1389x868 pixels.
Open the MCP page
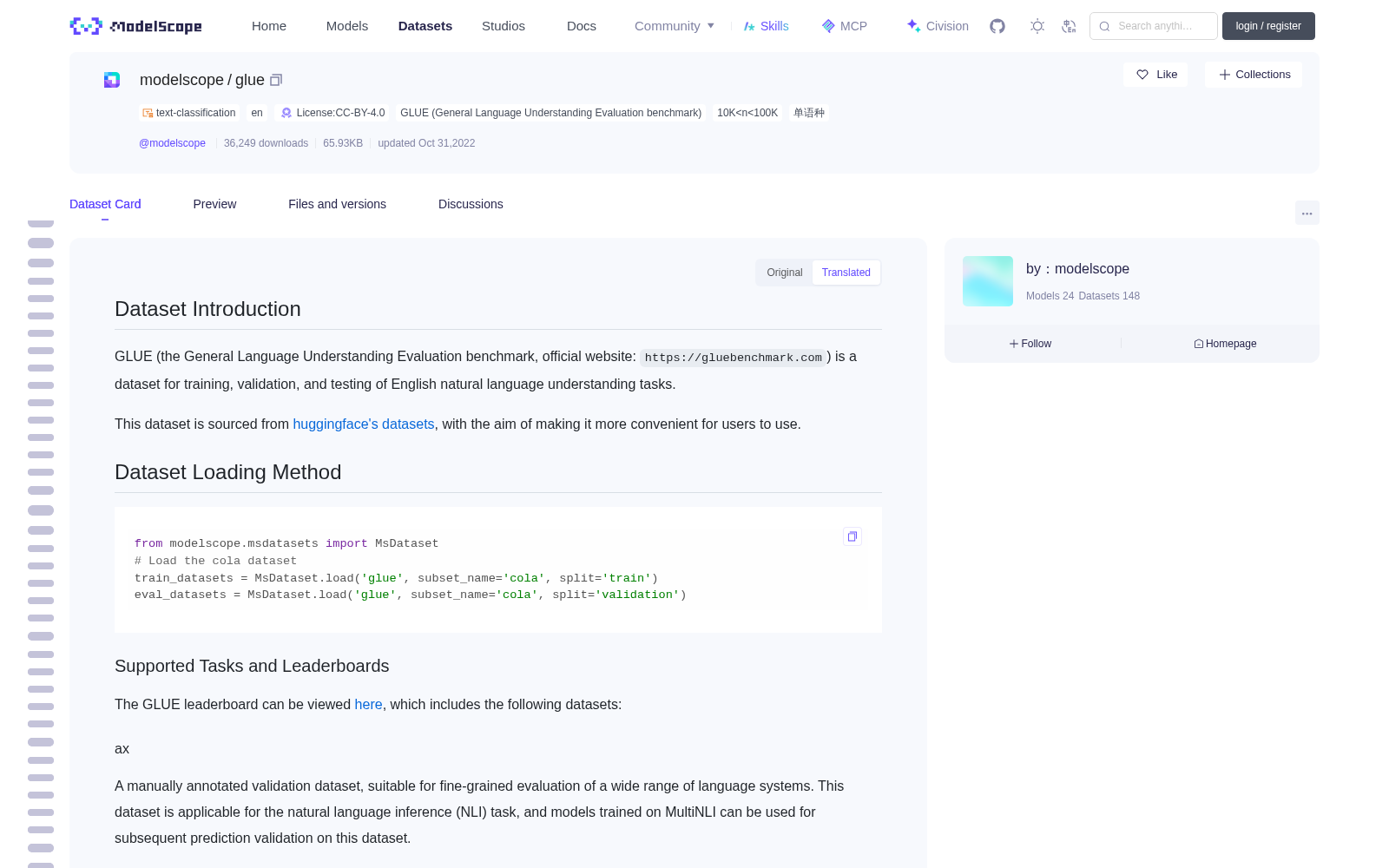click(845, 26)
